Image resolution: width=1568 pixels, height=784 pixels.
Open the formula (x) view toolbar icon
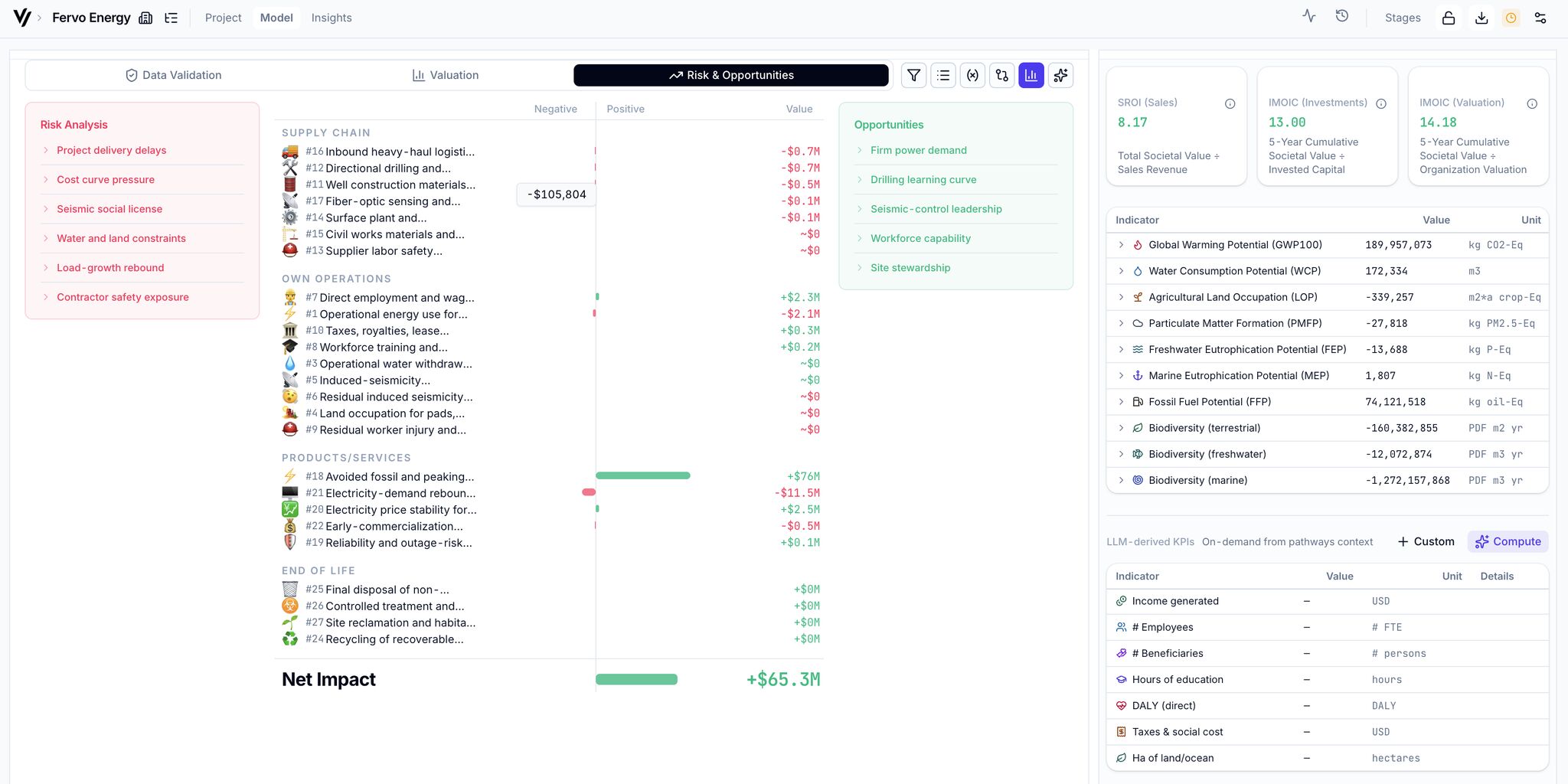972,75
